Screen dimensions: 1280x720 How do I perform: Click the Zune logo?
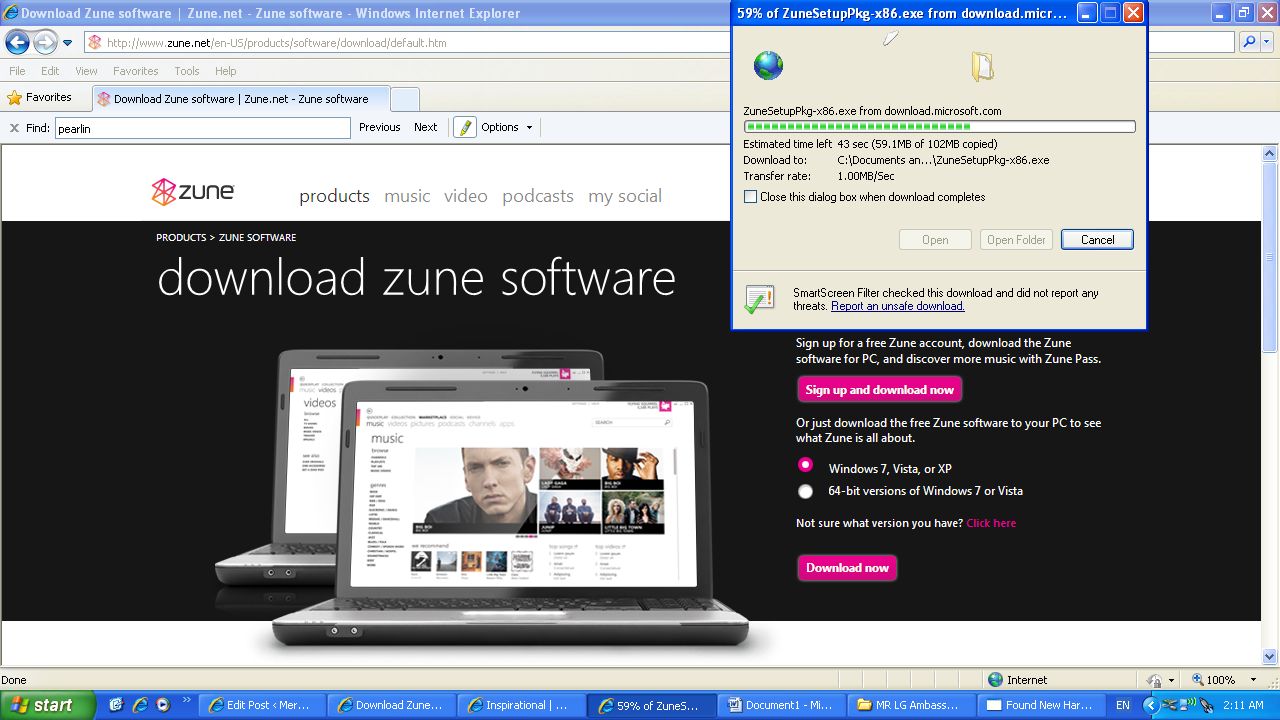193,192
